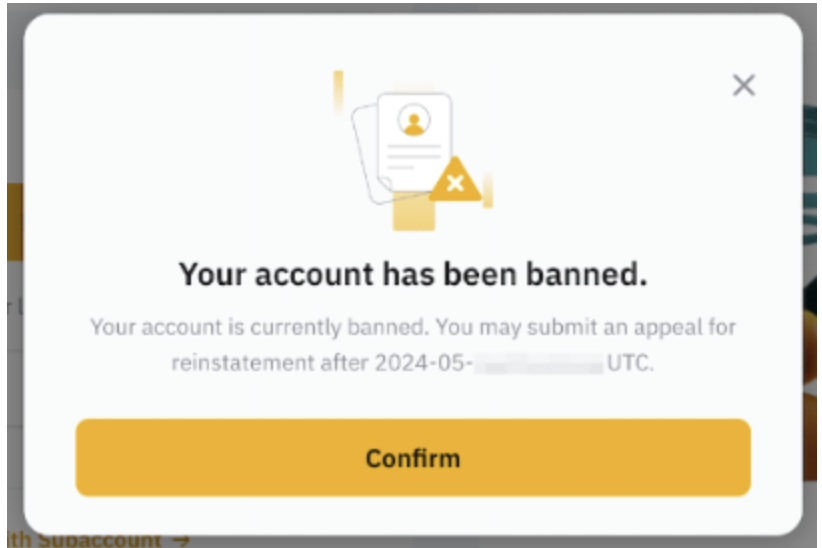Click the arrow icon beside Subaccount text
Screen dimensions: 822x548
click(x=181, y=540)
